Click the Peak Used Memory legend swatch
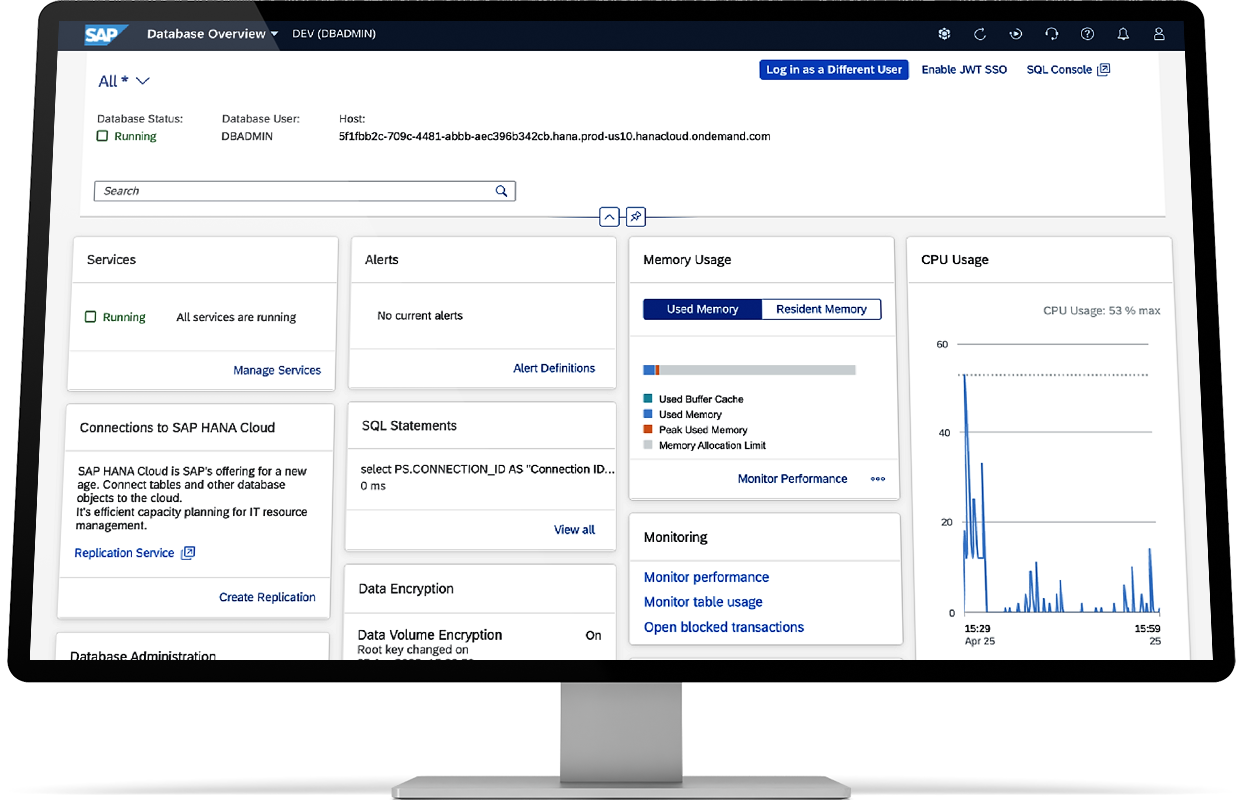This screenshot has width=1236, height=800. [x=648, y=430]
